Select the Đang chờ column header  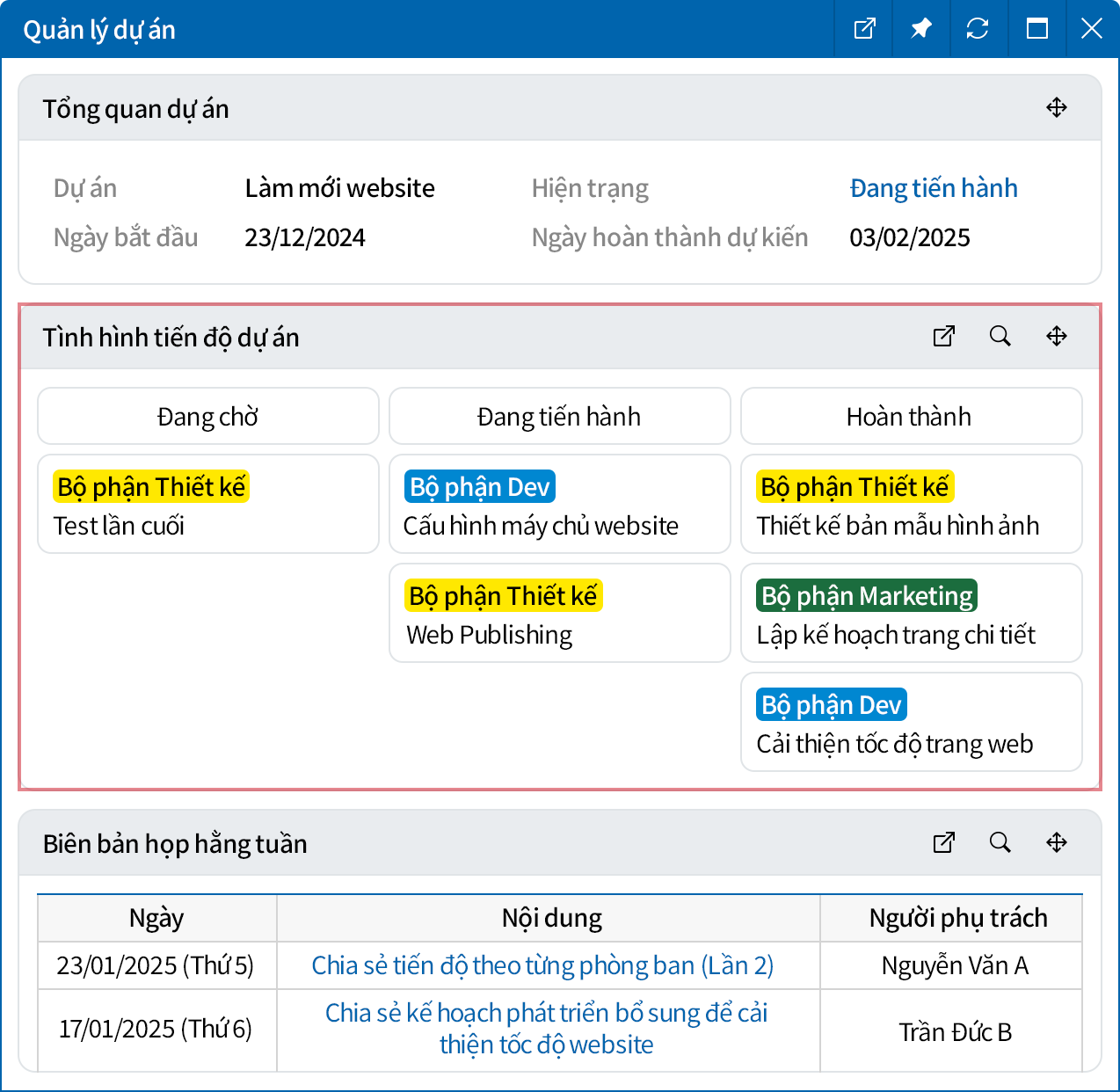(208, 417)
